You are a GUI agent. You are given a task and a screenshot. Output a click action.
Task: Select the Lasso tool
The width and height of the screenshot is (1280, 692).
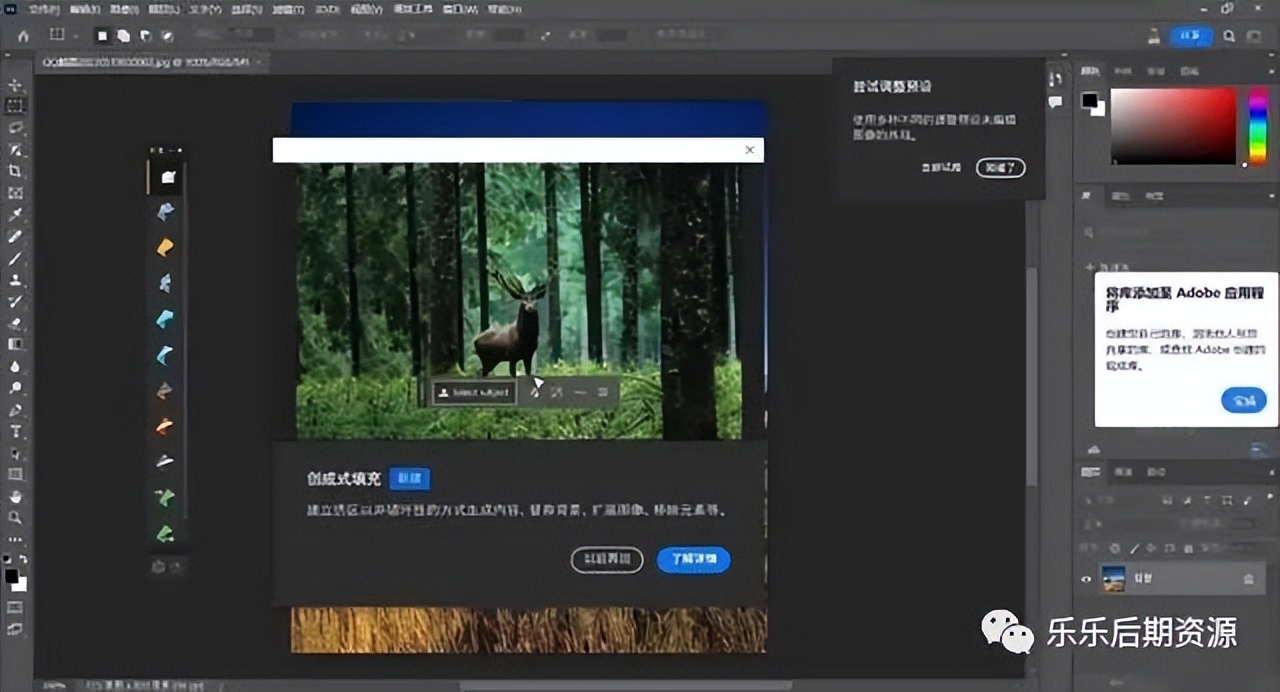coord(15,128)
